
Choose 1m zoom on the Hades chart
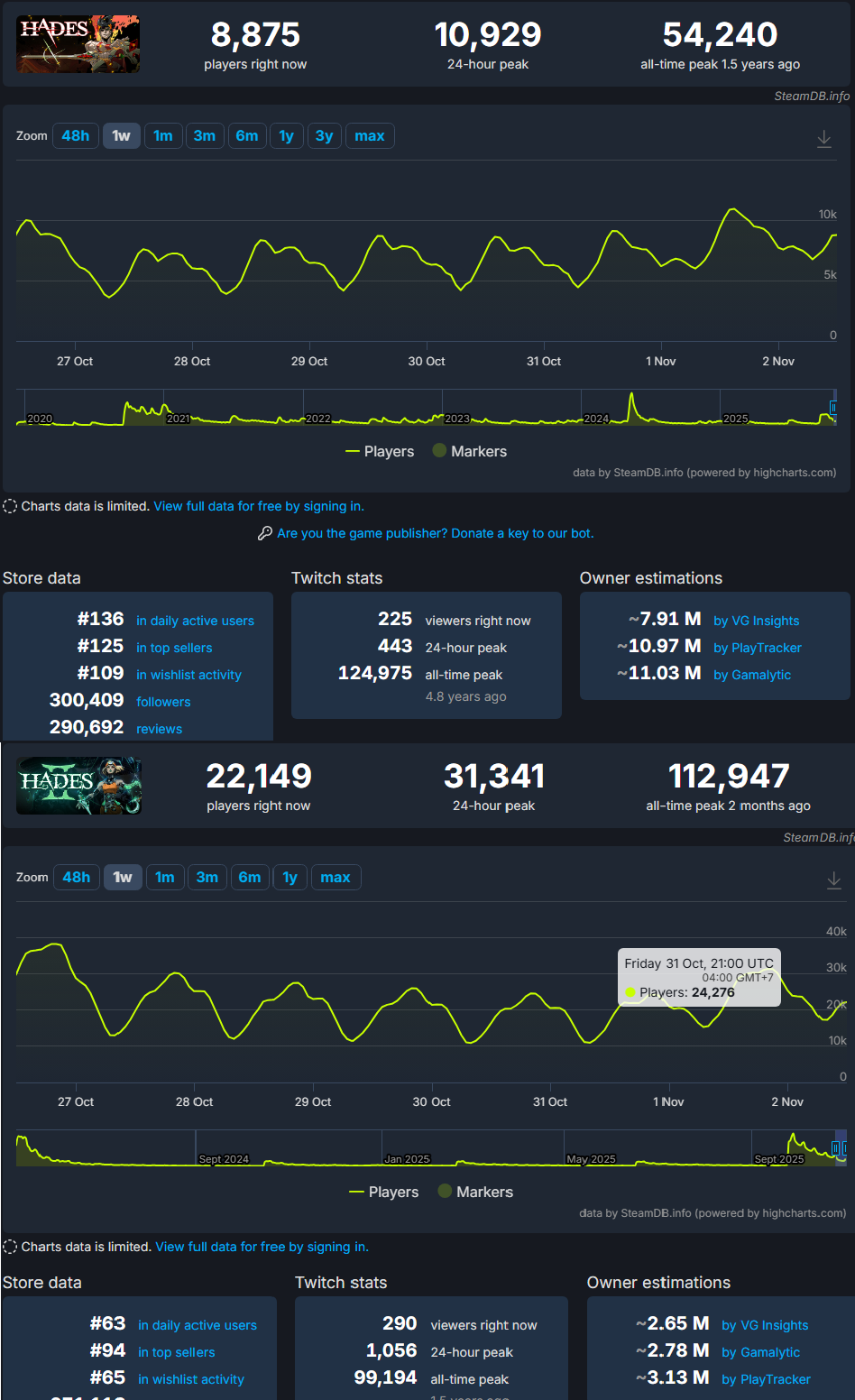[163, 135]
